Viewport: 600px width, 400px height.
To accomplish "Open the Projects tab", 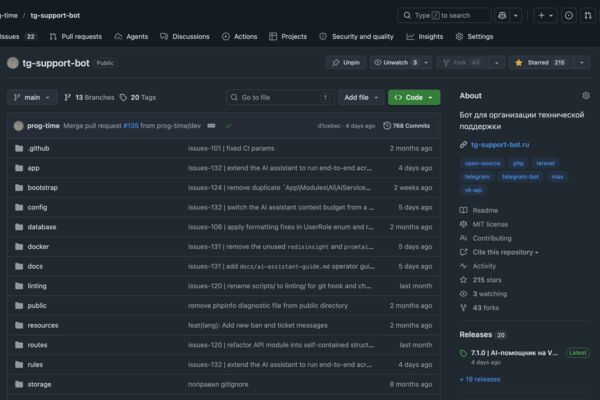I will click(x=288, y=37).
